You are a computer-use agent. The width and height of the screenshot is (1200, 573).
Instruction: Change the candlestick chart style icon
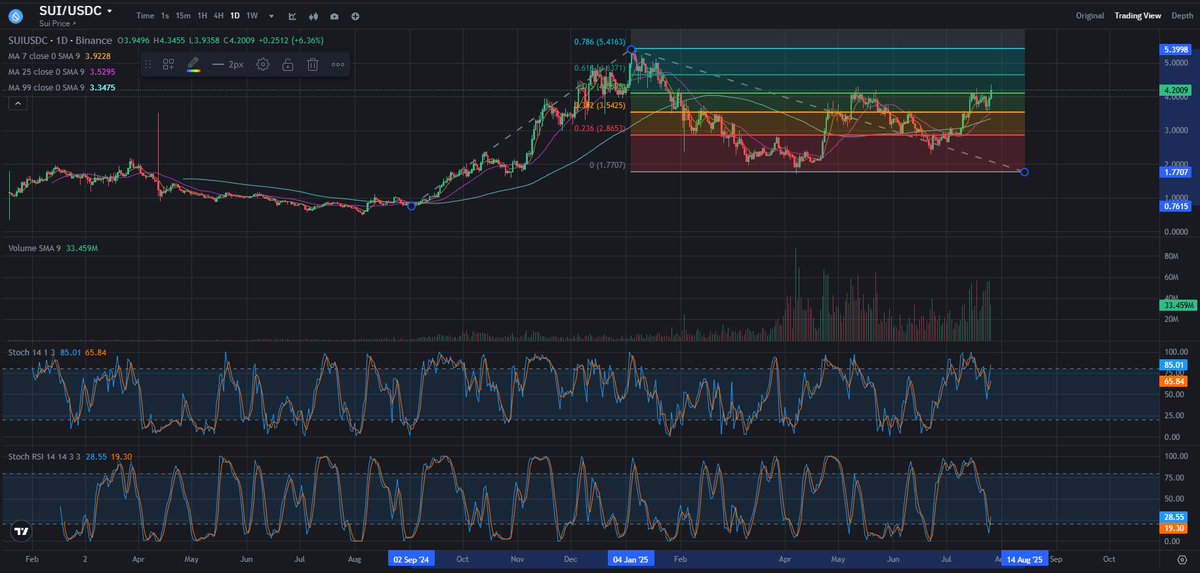[x=314, y=16]
